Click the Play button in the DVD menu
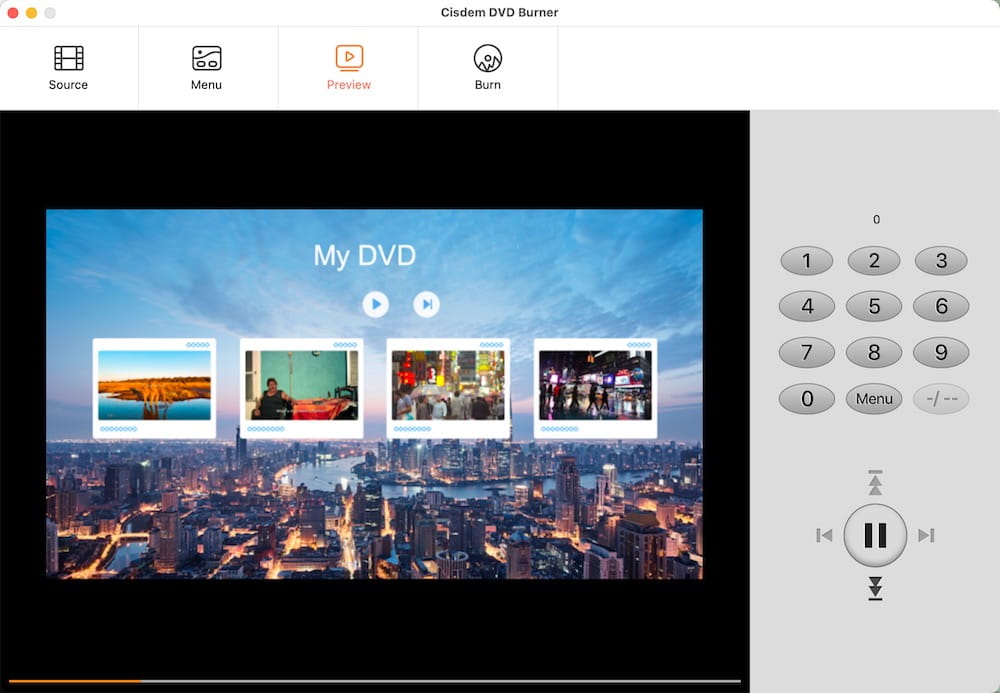This screenshot has height=693, width=1000. (x=375, y=305)
